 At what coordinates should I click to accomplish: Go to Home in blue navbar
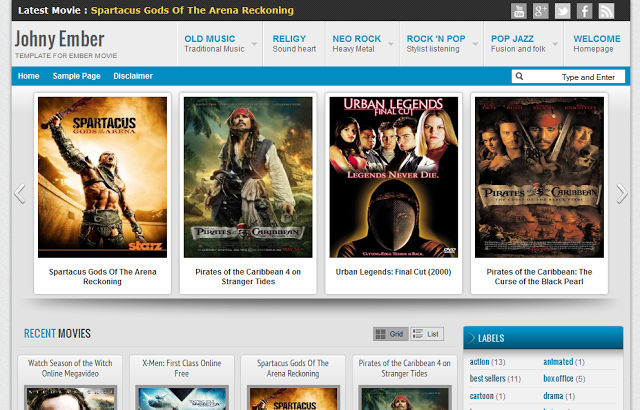29,76
